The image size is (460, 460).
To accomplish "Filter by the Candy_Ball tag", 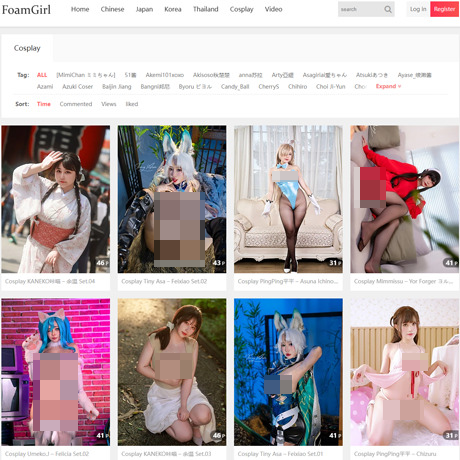I will point(235,87).
